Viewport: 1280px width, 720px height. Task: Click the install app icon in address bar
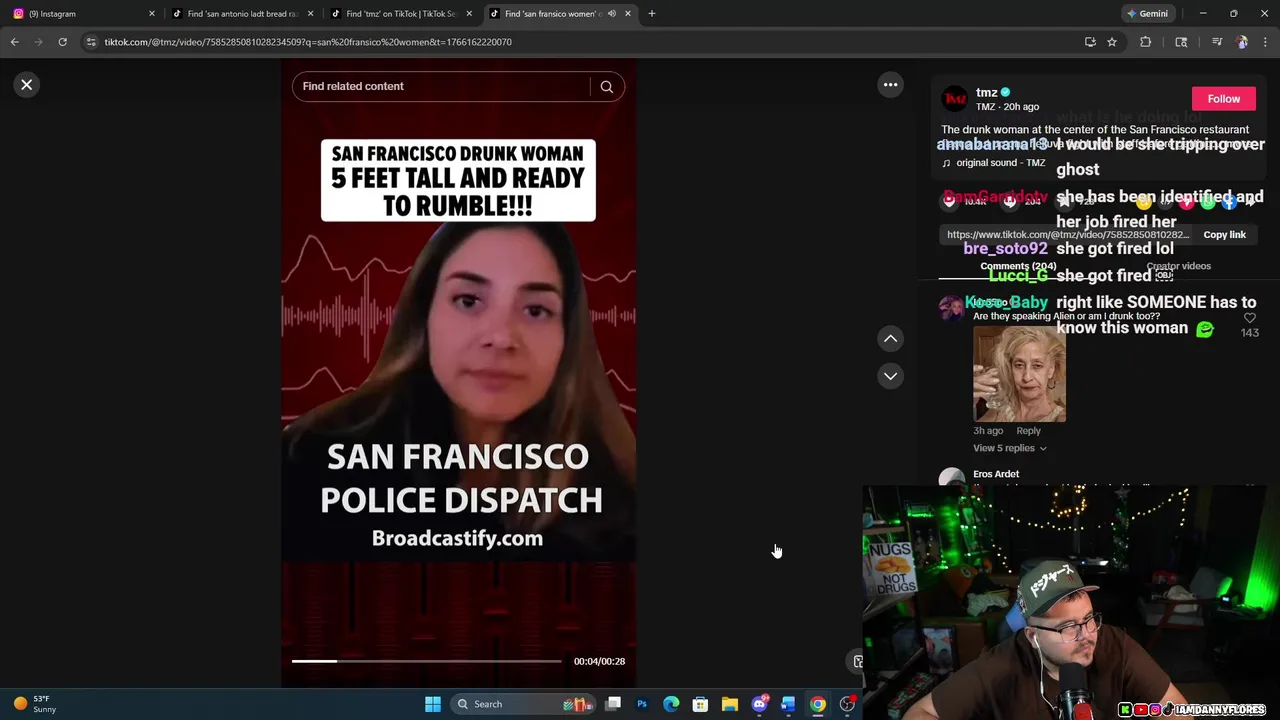click(x=1090, y=42)
